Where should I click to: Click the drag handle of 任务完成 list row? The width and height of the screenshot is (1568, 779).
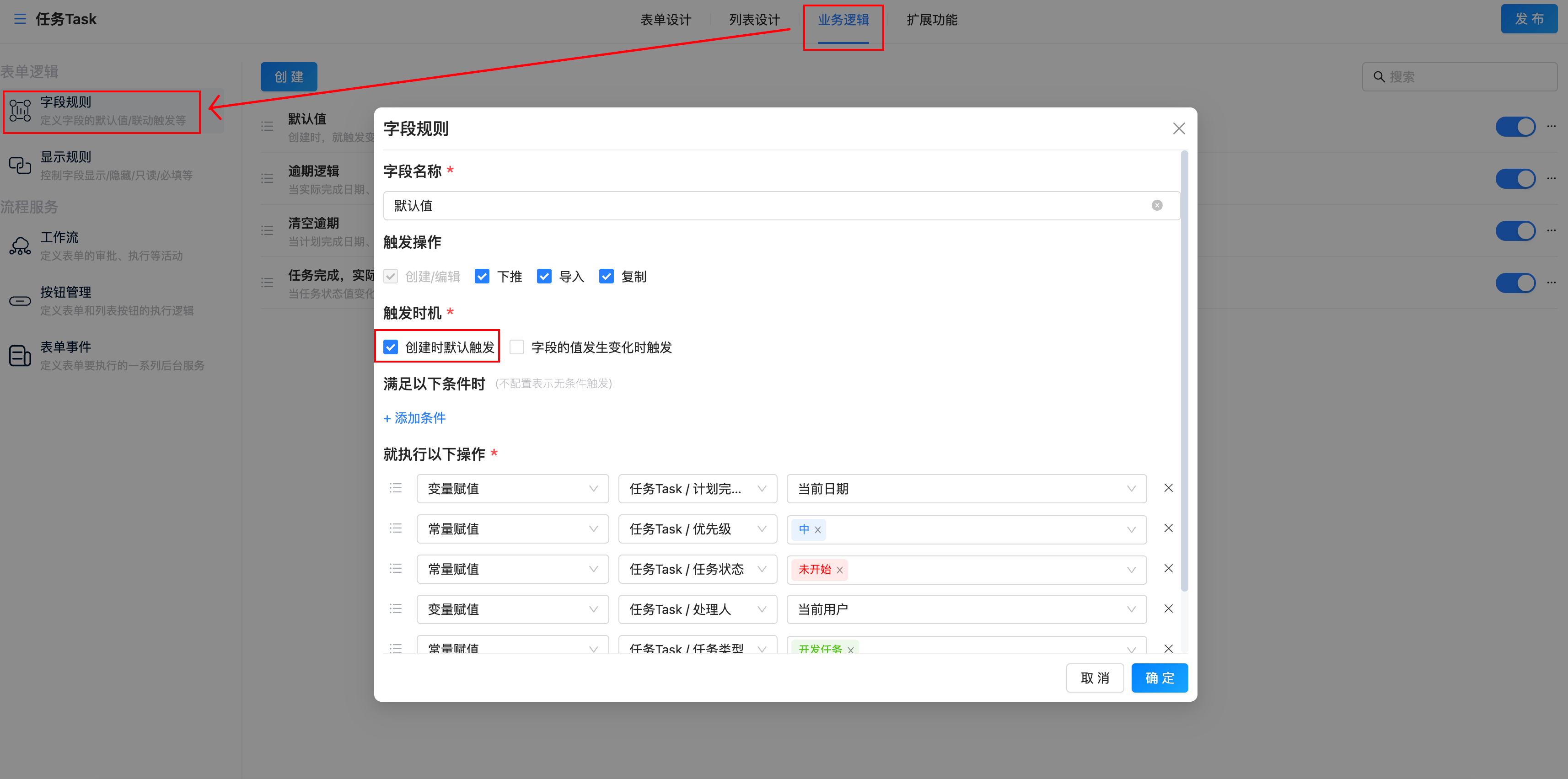click(267, 283)
